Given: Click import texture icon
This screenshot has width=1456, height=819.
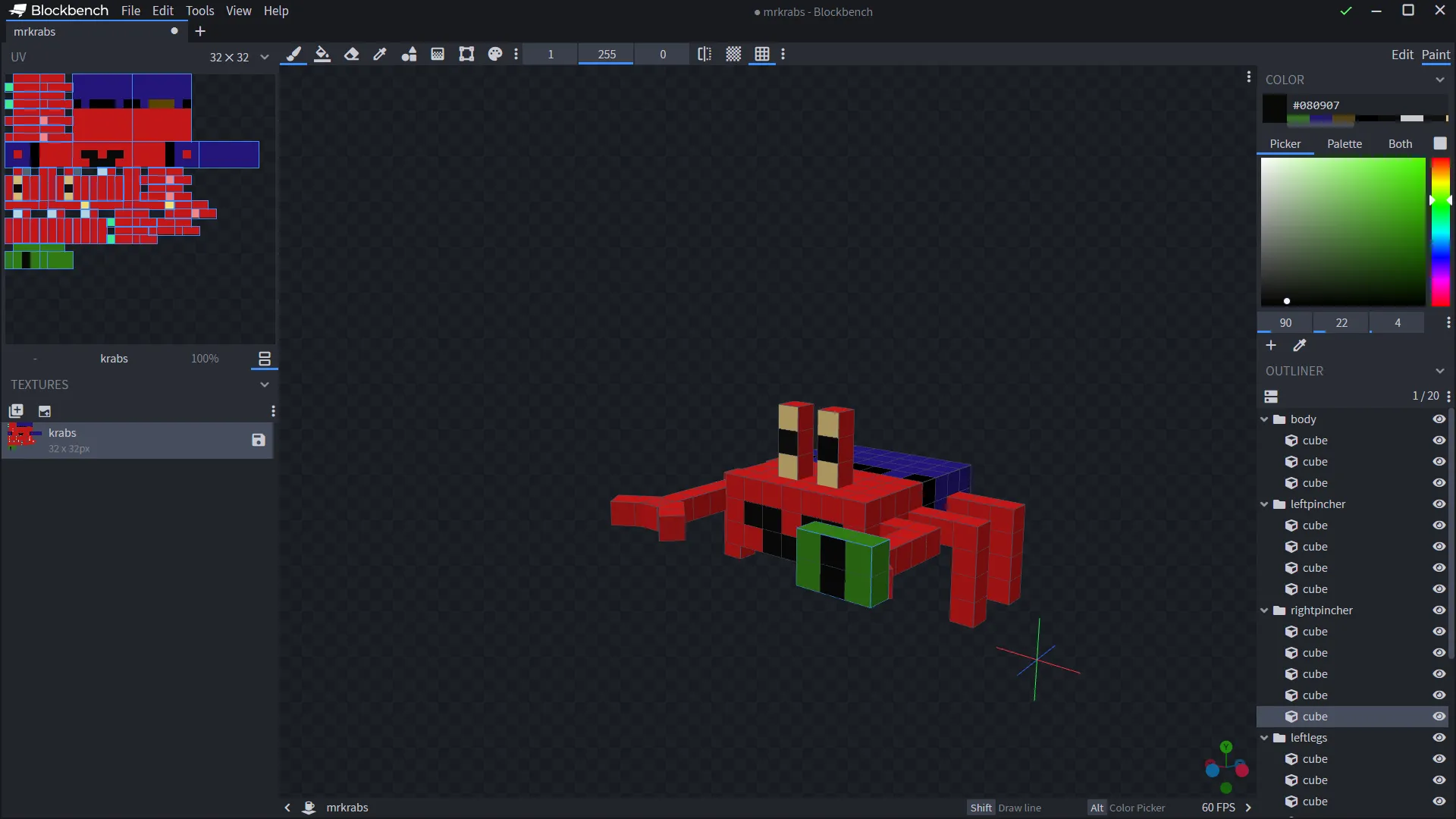Looking at the screenshot, I should [x=45, y=411].
